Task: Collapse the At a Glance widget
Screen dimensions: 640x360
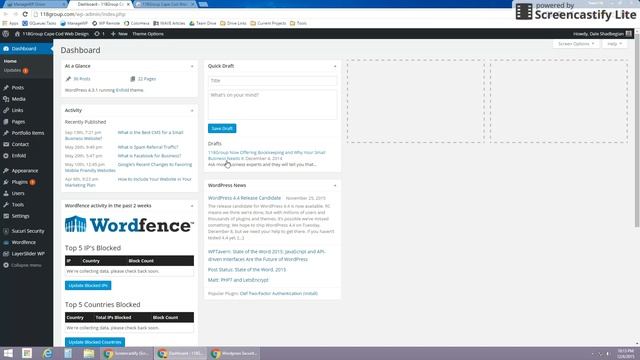Action: coord(192,66)
